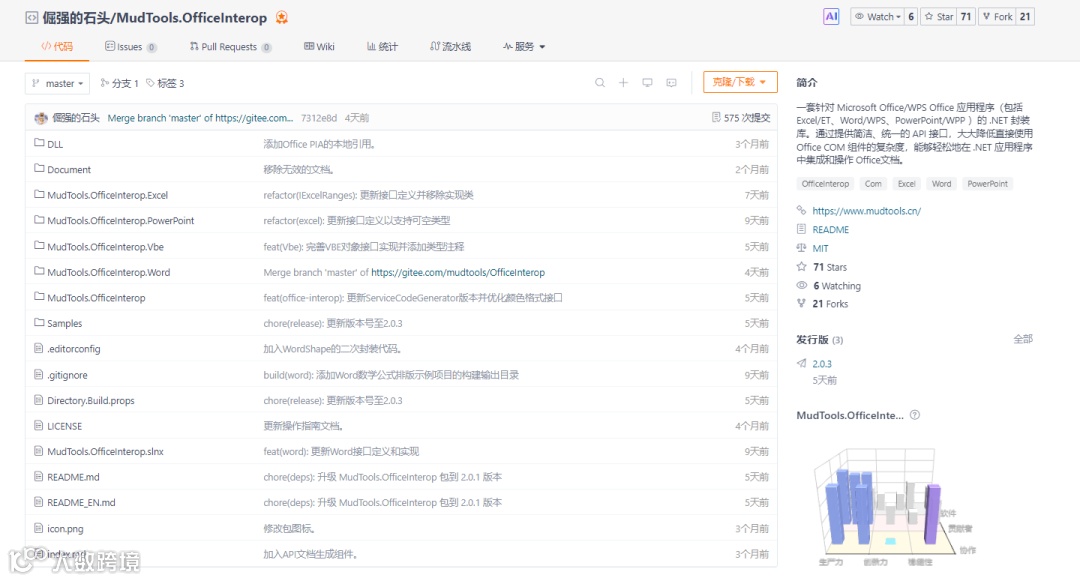Click the .editorconfig file icon
This screenshot has height=581, width=1080.
click(x=39, y=348)
